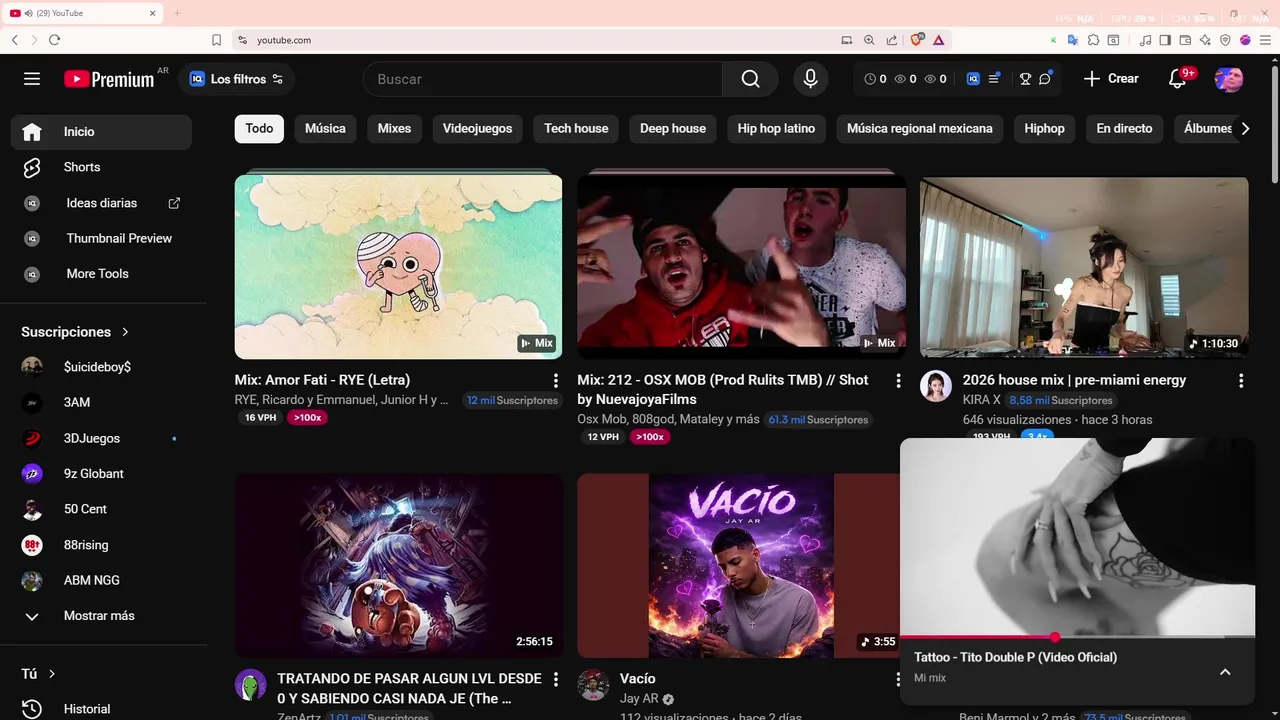Open options menu for Amor Fati mix
The width and height of the screenshot is (1280, 720).
pos(555,381)
